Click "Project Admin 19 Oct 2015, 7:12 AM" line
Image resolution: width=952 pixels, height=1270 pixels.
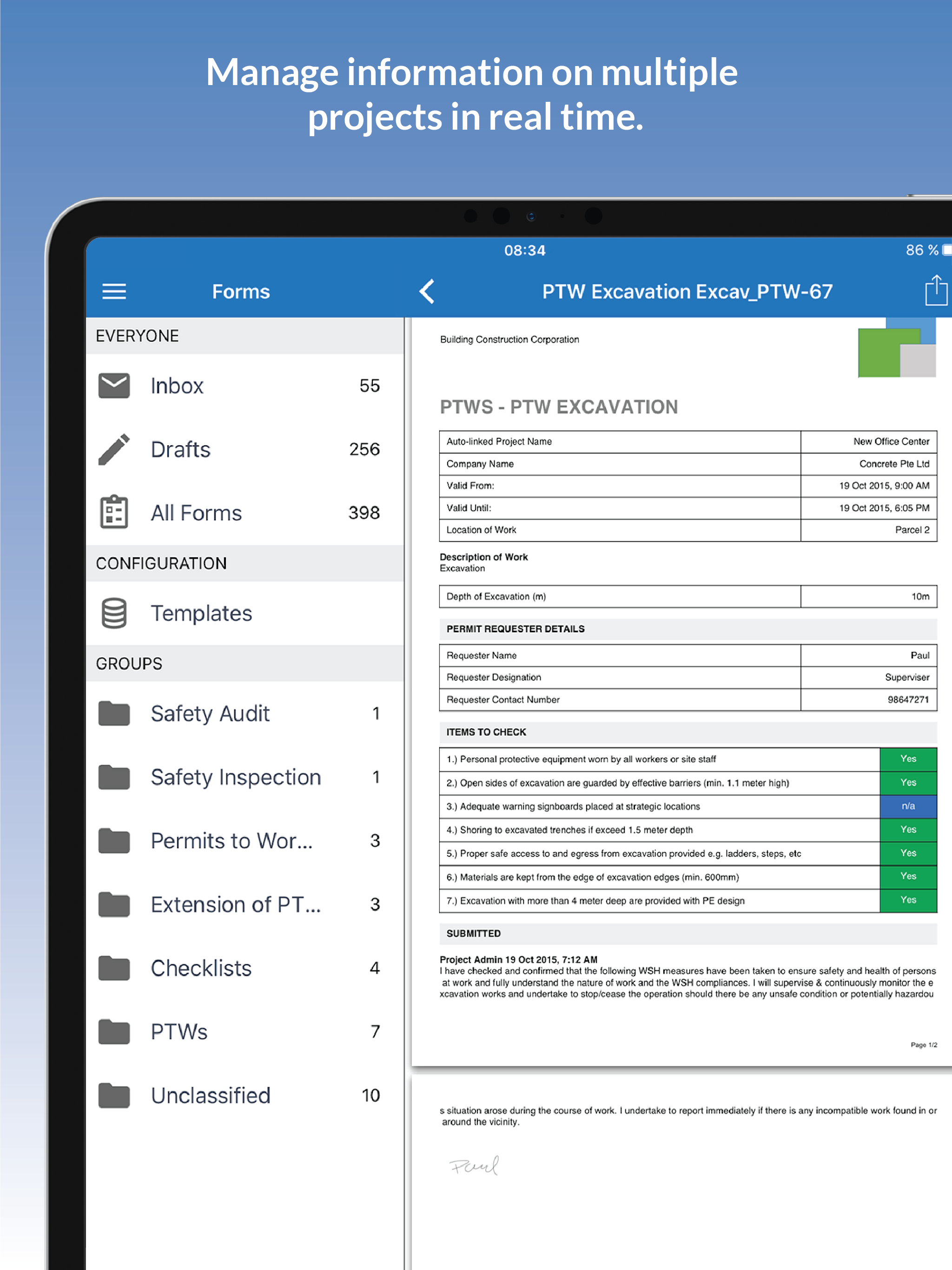[x=518, y=960]
